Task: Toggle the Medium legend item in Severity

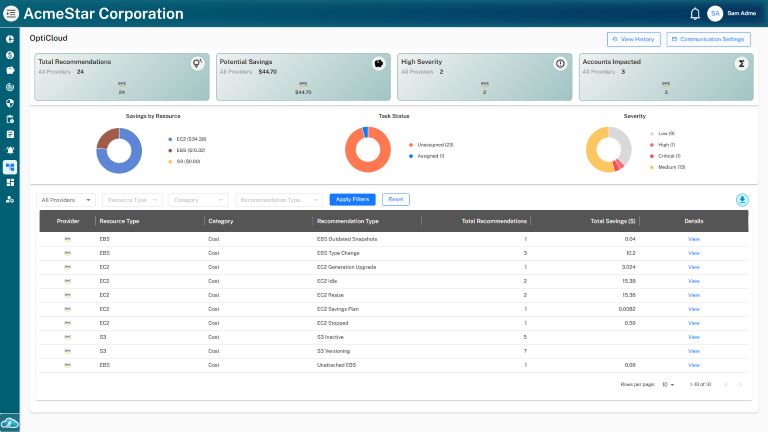Action: click(666, 167)
